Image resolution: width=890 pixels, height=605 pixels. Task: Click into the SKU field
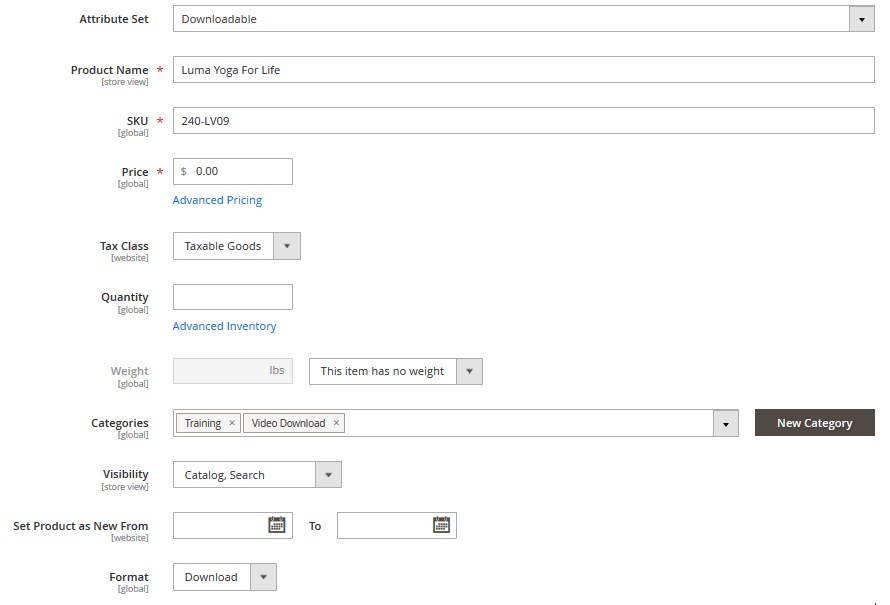pos(523,121)
